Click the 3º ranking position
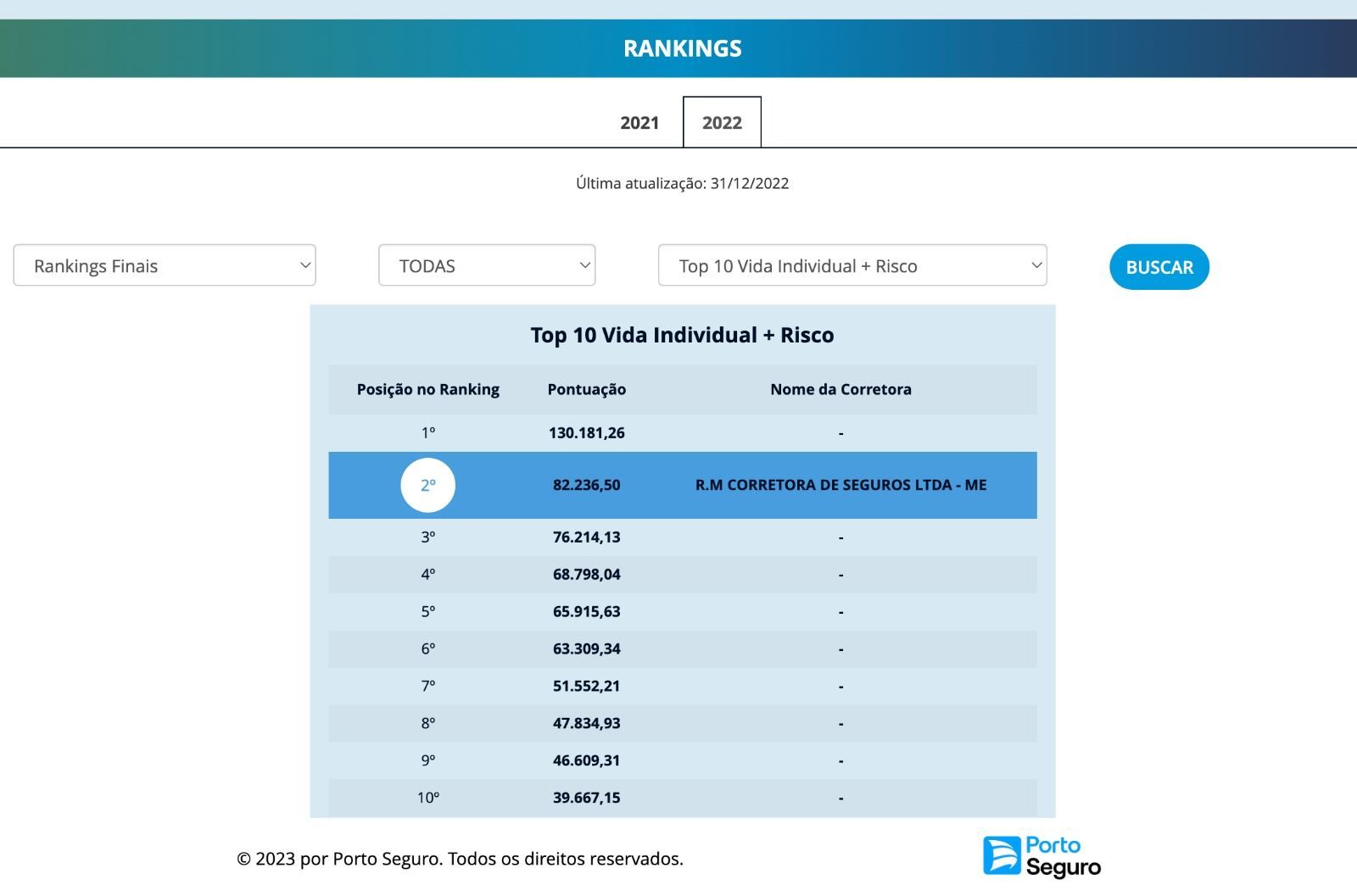1357x896 pixels. point(428,537)
